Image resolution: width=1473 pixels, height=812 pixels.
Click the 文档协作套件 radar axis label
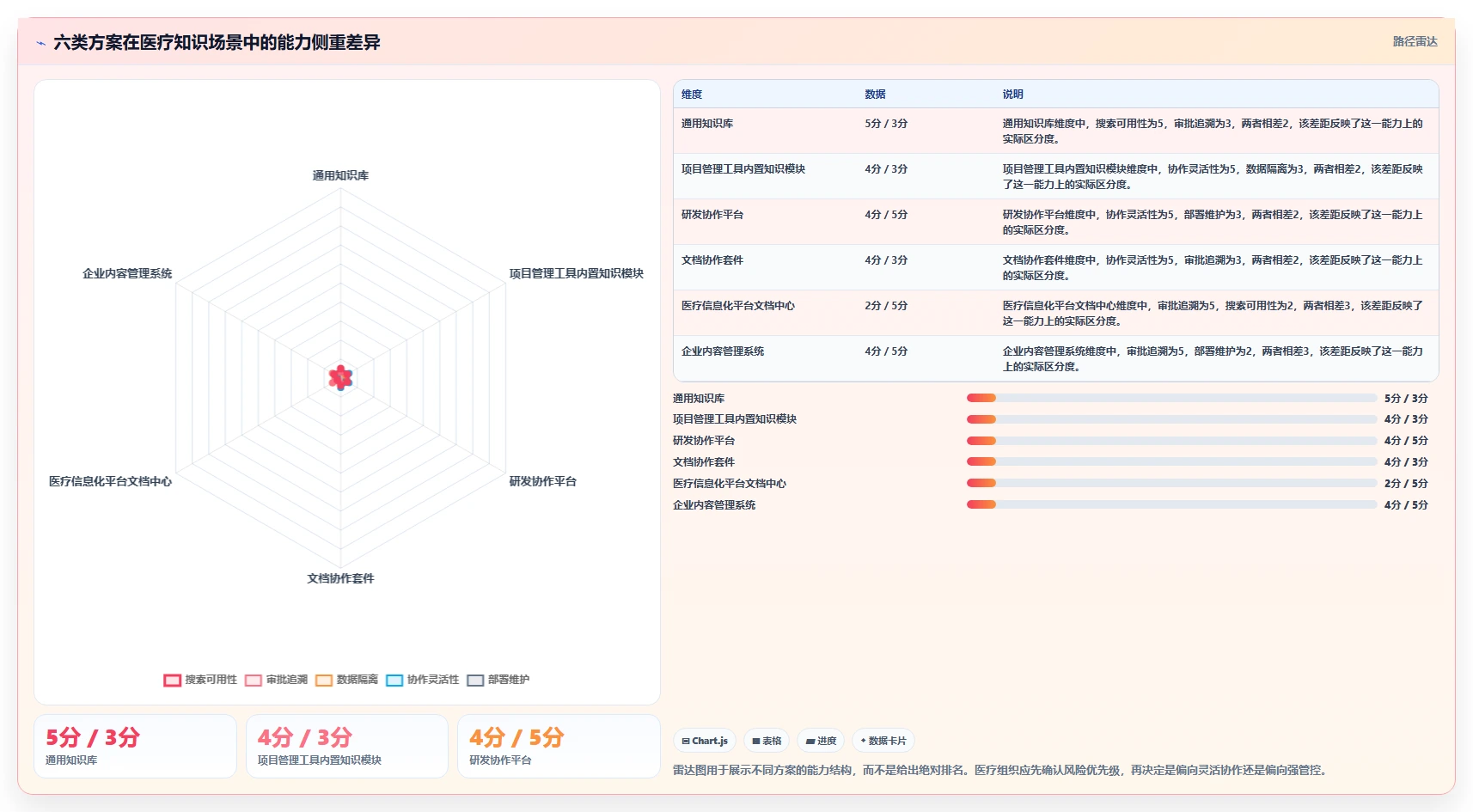pos(340,578)
